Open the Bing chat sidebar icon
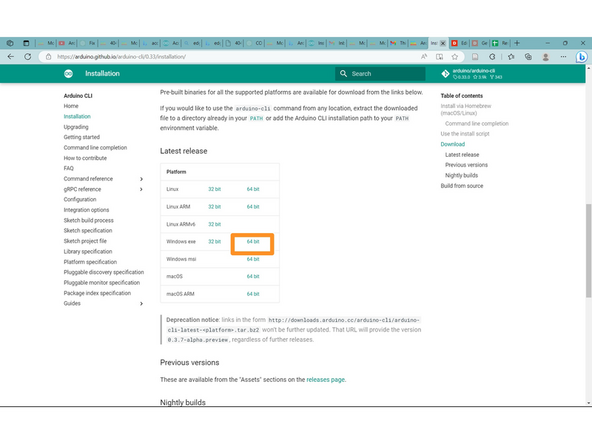Screen dimensions: 592x444 pyautogui.click(x=581, y=57)
